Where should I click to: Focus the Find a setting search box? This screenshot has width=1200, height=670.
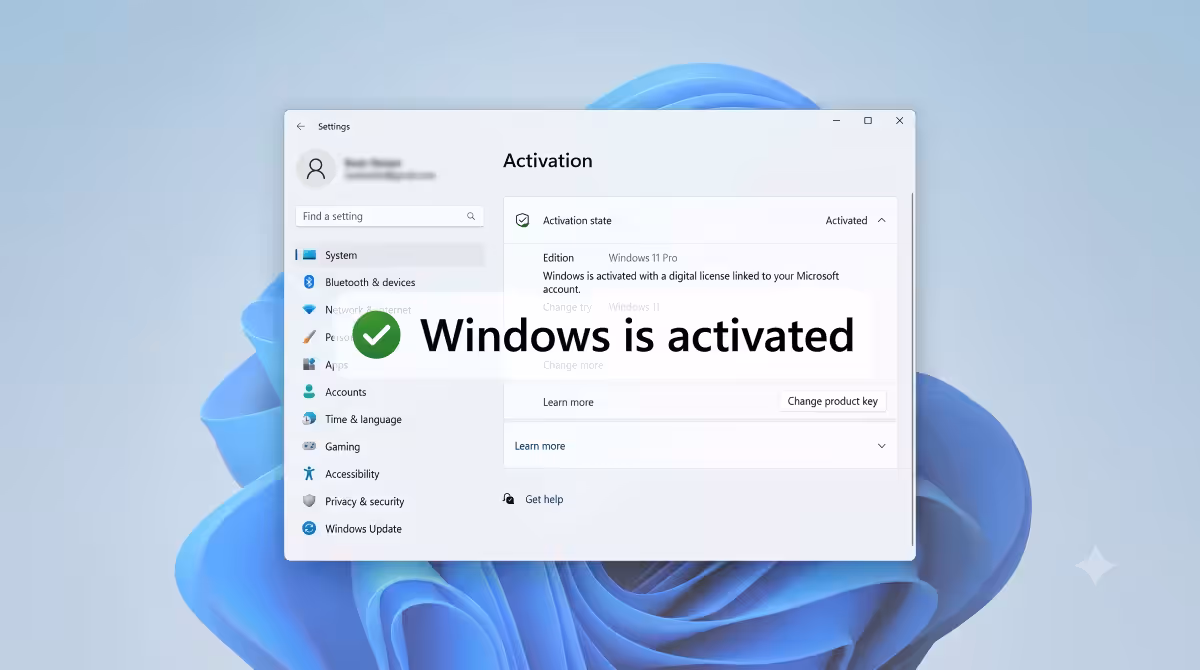coord(389,216)
